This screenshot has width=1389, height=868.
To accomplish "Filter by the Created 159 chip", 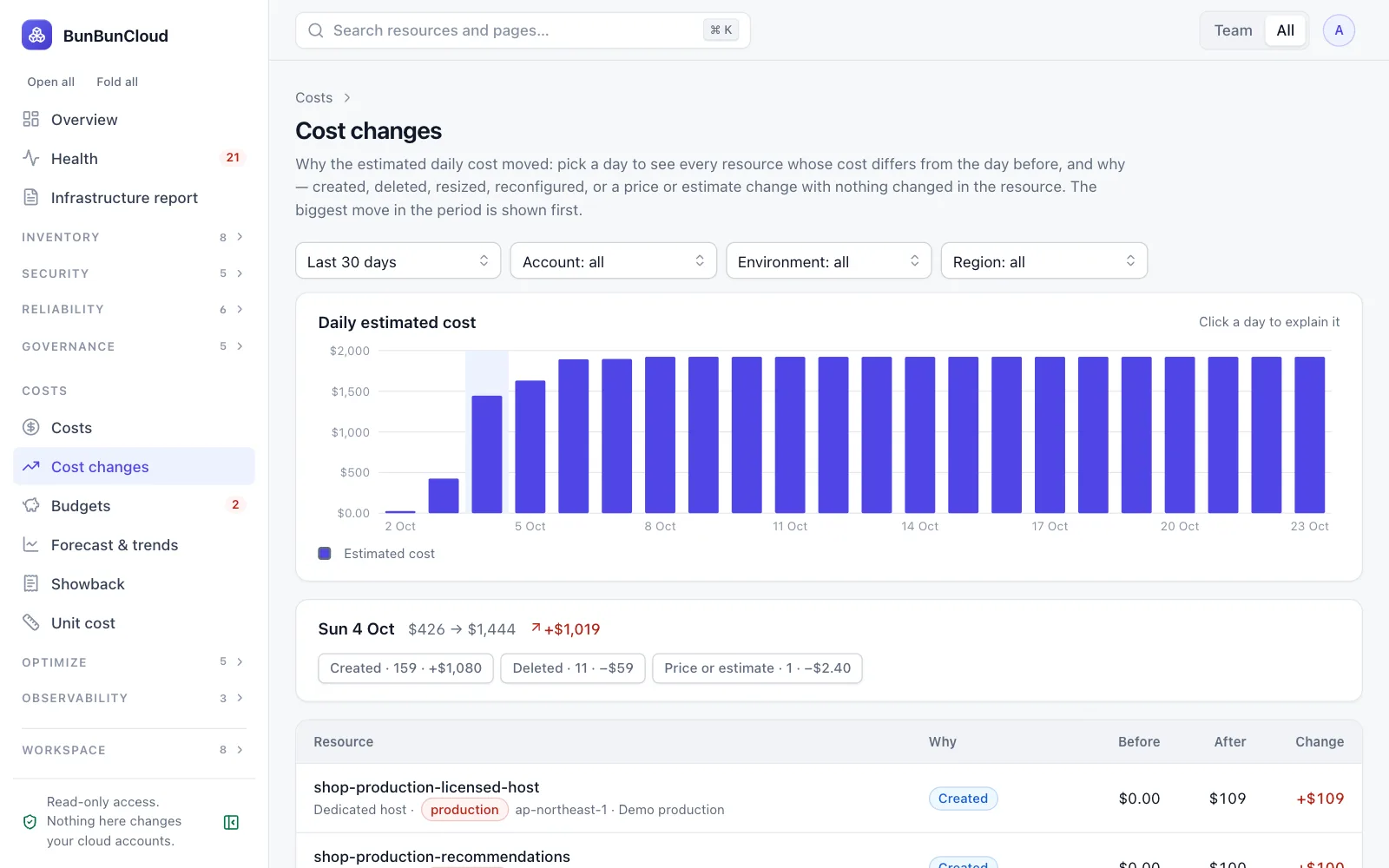I will (x=405, y=668).
